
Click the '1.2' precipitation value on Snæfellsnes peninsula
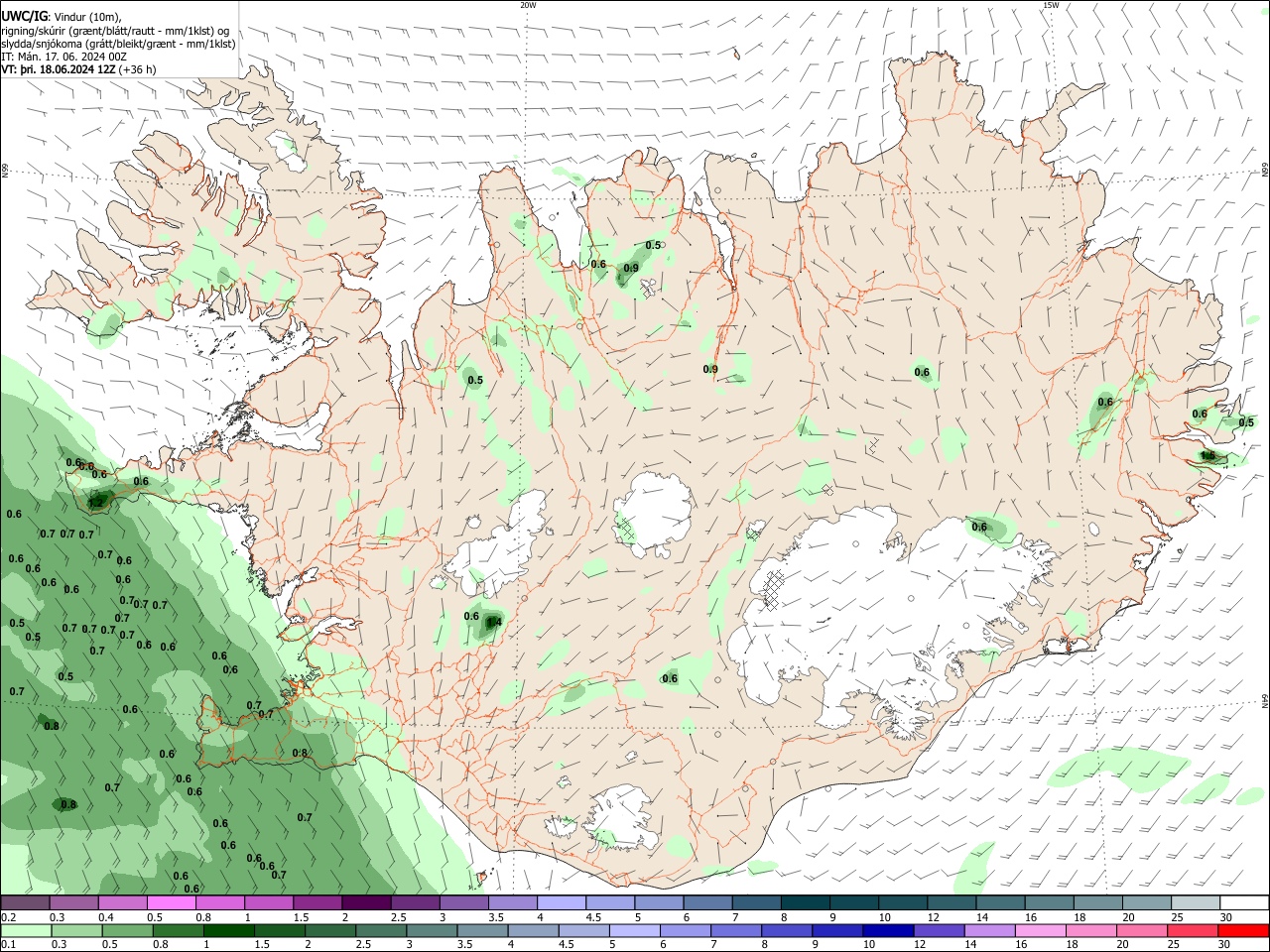point(96,503)
